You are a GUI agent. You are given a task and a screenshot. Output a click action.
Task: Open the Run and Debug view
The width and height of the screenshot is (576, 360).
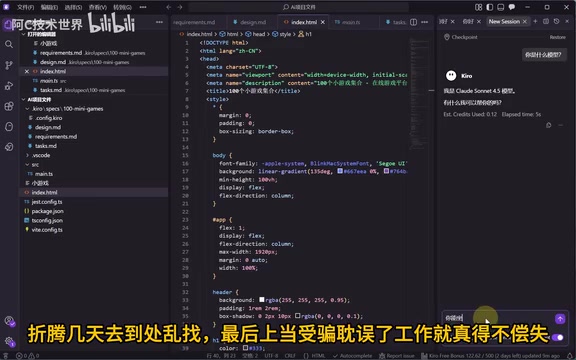9,86
